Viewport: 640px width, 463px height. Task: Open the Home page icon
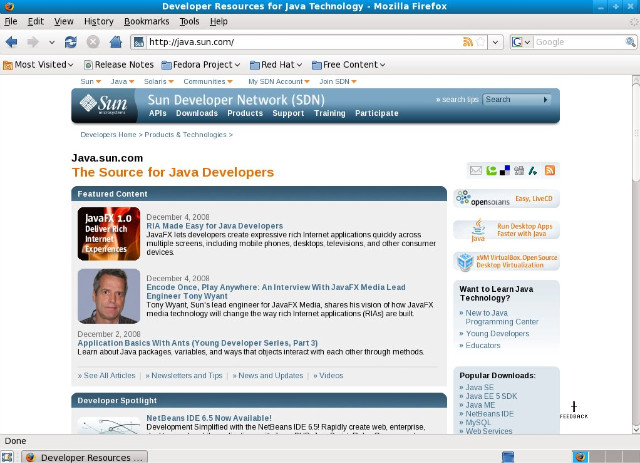(x=116, y=42)
